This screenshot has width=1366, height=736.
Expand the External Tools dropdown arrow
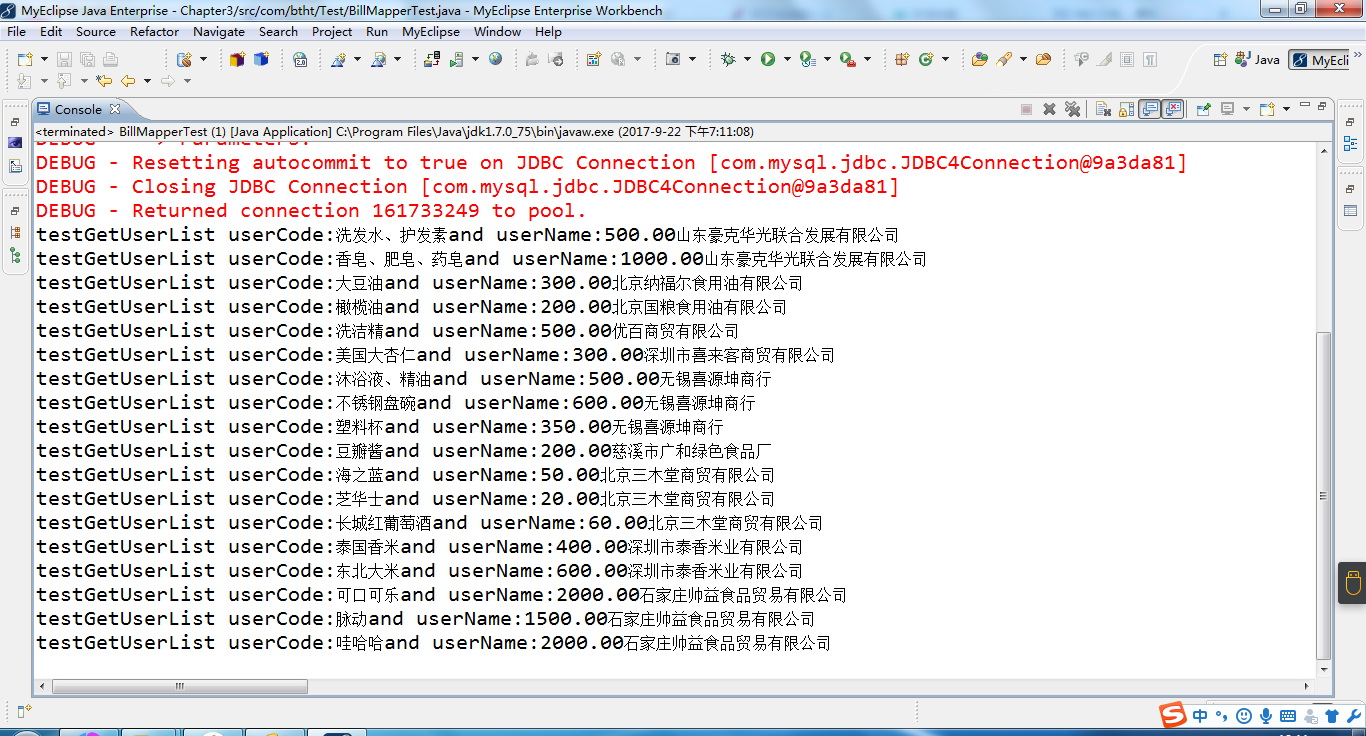[x=867, y=59]
